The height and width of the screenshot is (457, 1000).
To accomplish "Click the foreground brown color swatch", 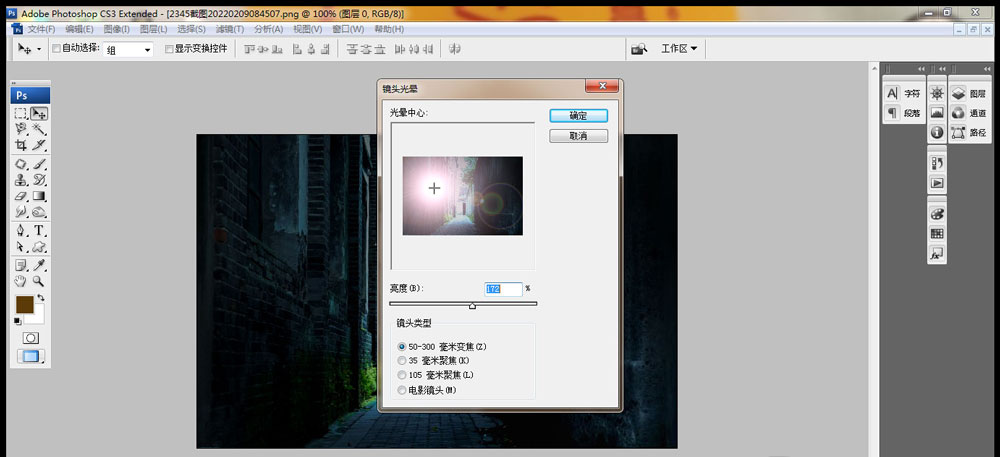I will (25, 304).
